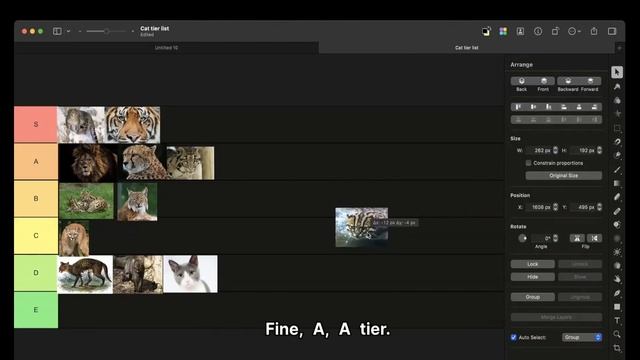Click the Hide button

533,277
